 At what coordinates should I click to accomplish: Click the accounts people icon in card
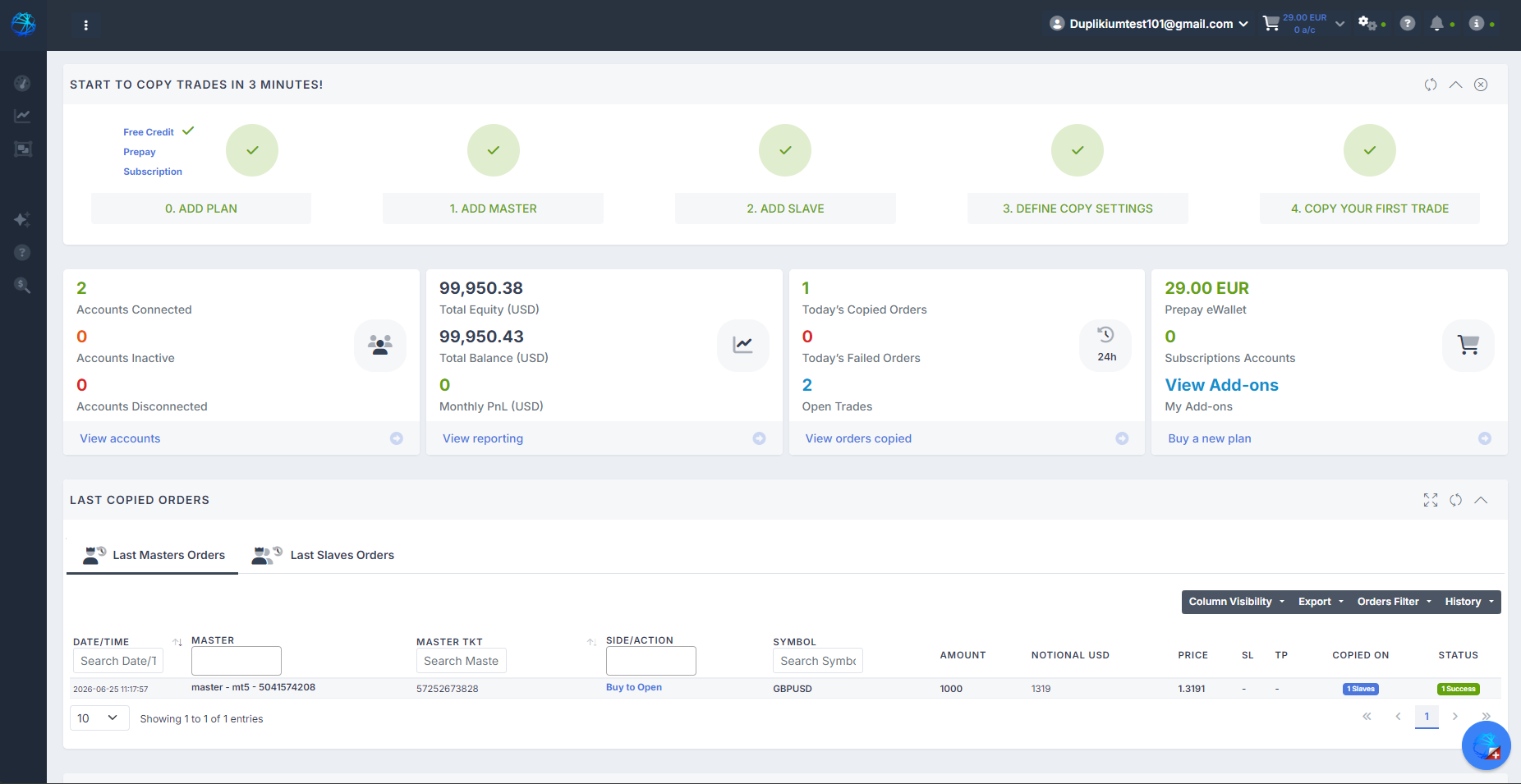380,345
